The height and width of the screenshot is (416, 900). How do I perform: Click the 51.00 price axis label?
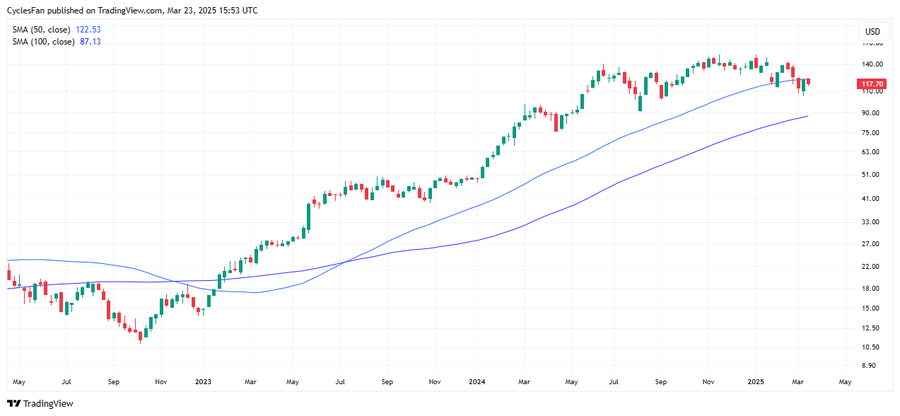point(872,175)
